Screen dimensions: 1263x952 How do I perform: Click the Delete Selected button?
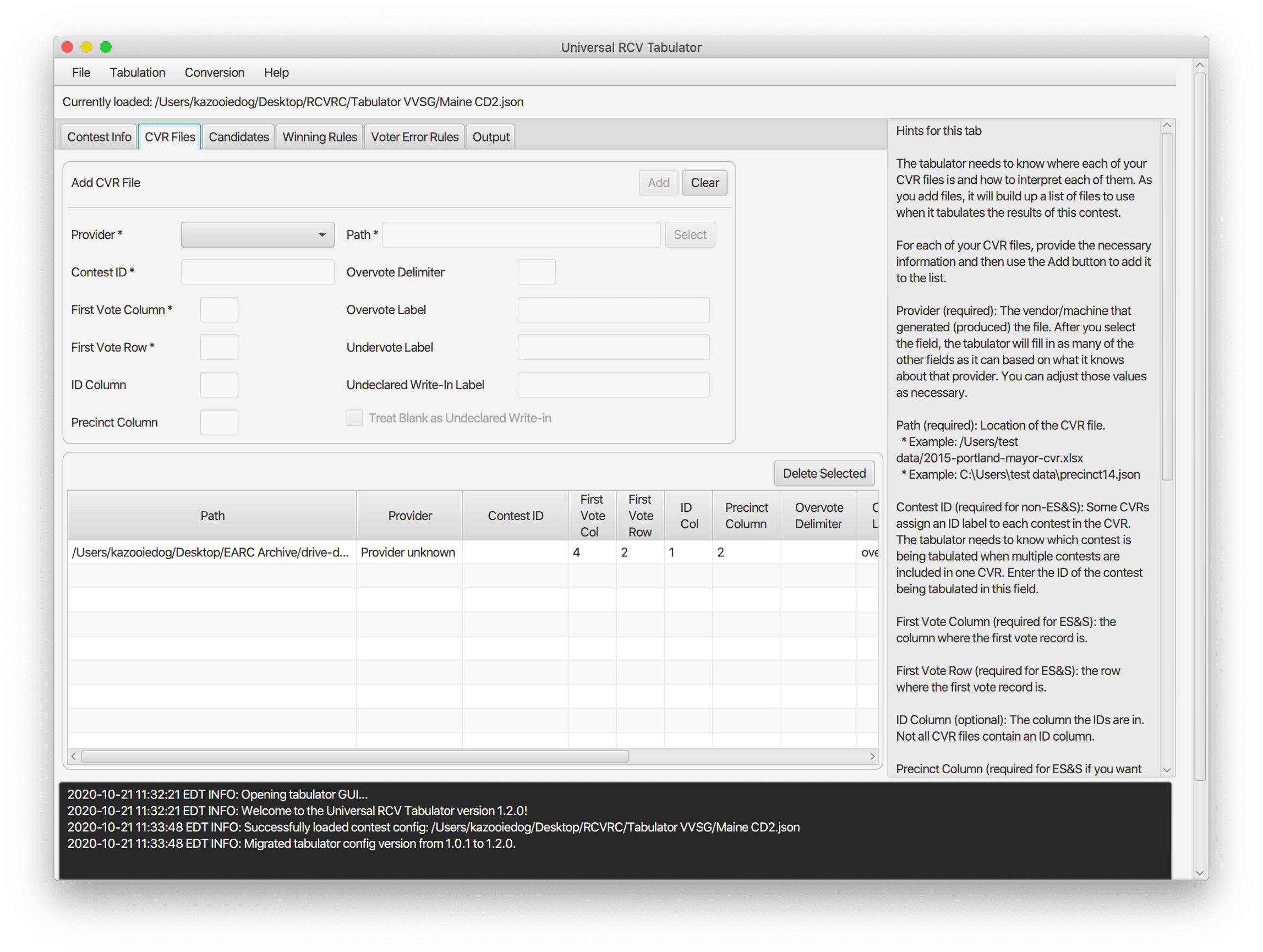pyautogui.click(x=823, y=473)
